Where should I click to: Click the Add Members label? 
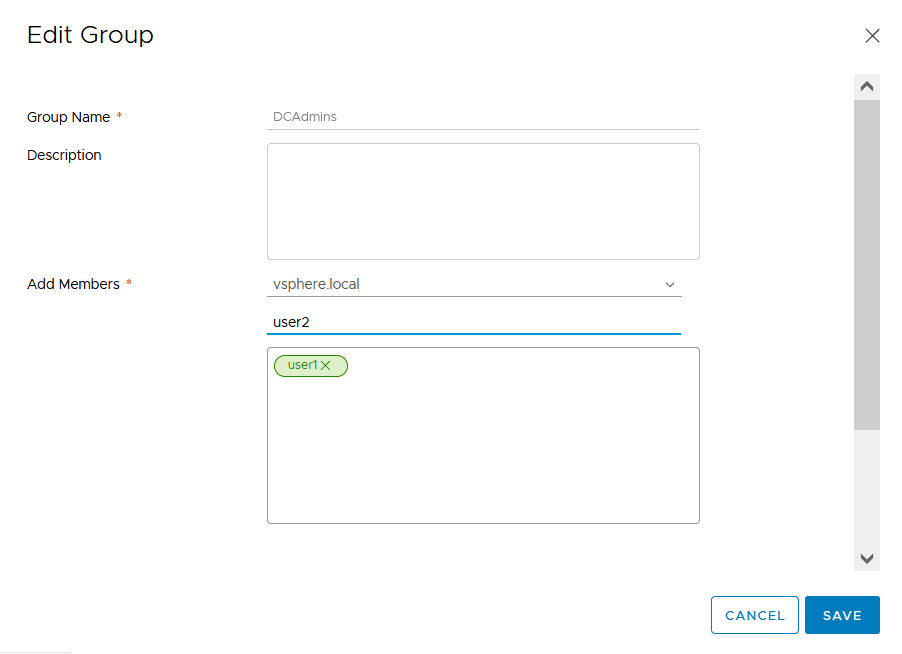[72, 283]
